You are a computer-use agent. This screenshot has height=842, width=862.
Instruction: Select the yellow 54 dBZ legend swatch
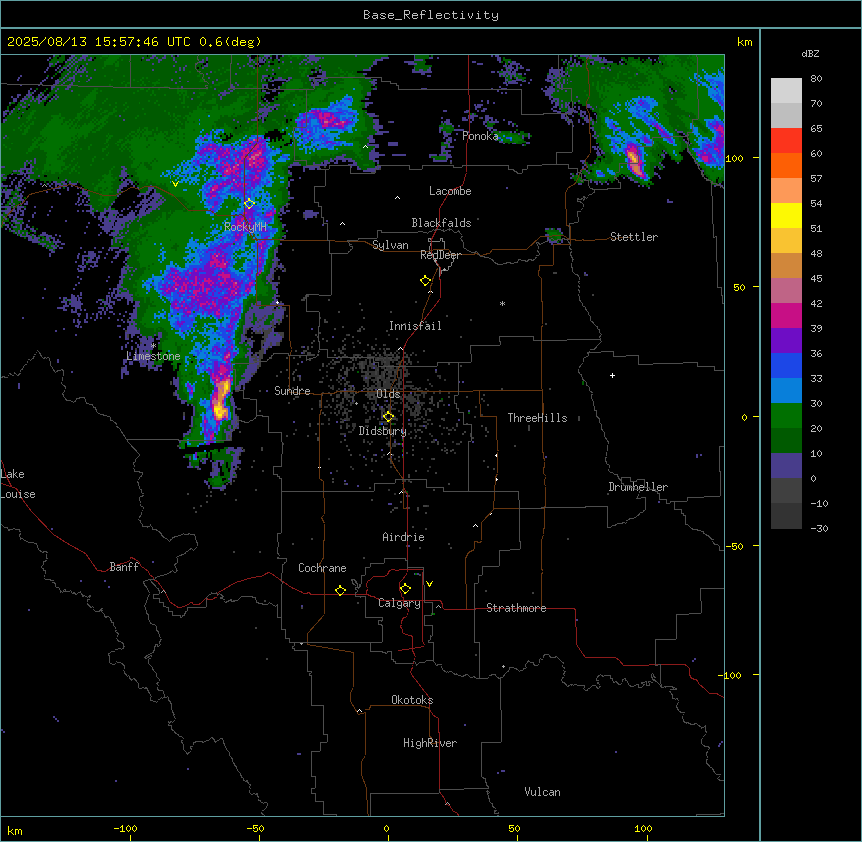tap(786, 215)
